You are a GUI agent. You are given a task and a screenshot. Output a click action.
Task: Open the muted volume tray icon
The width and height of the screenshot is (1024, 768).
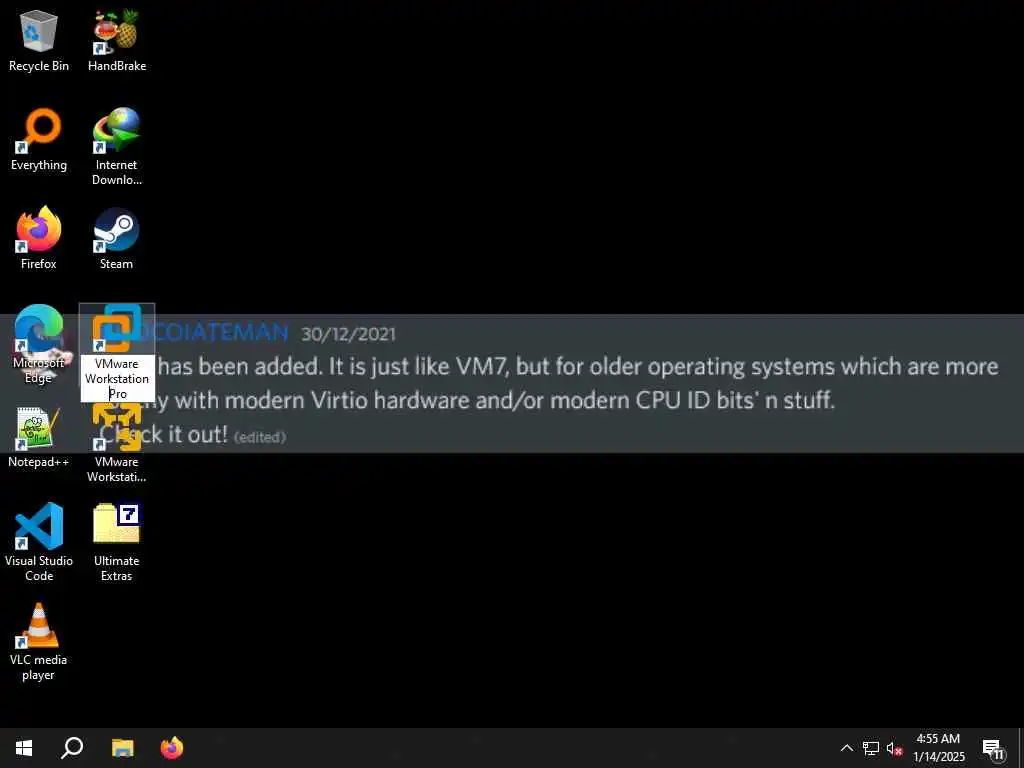(x=894, y=748)
